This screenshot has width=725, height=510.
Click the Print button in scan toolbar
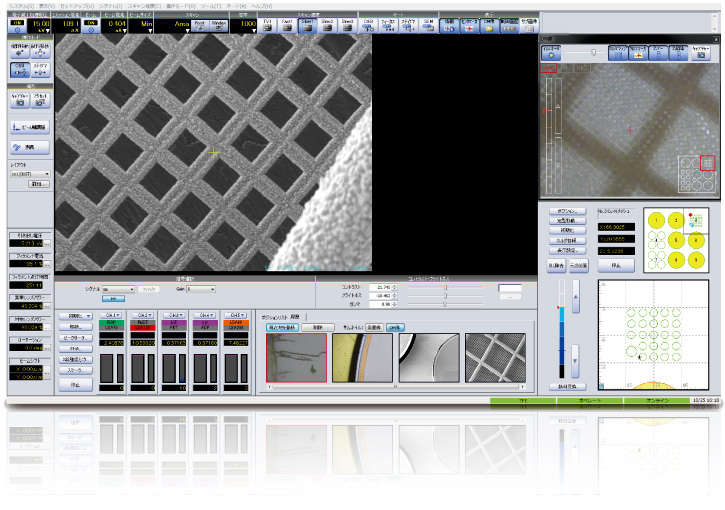(199, 23)
